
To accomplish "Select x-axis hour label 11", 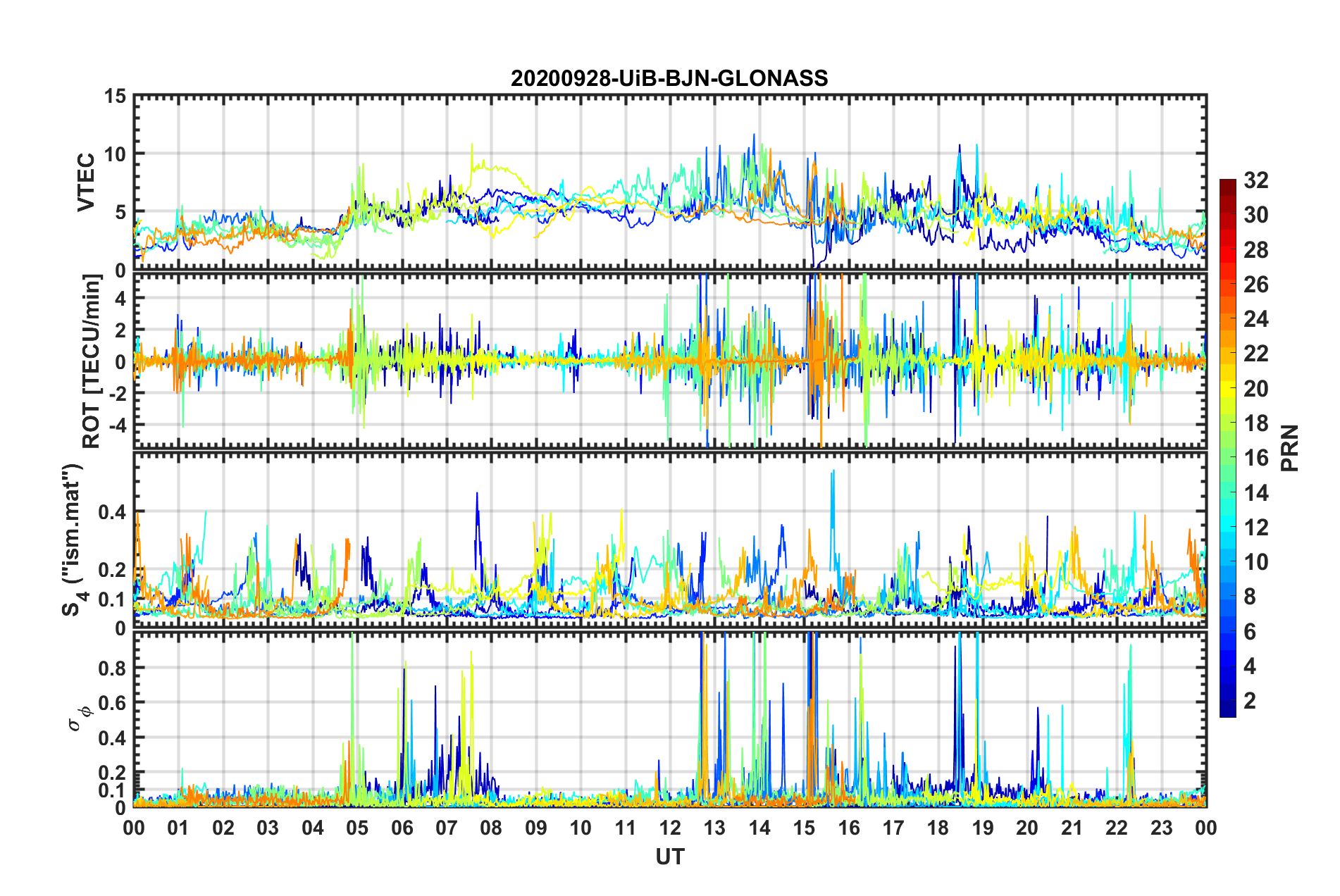I will [x=626, y=828].
